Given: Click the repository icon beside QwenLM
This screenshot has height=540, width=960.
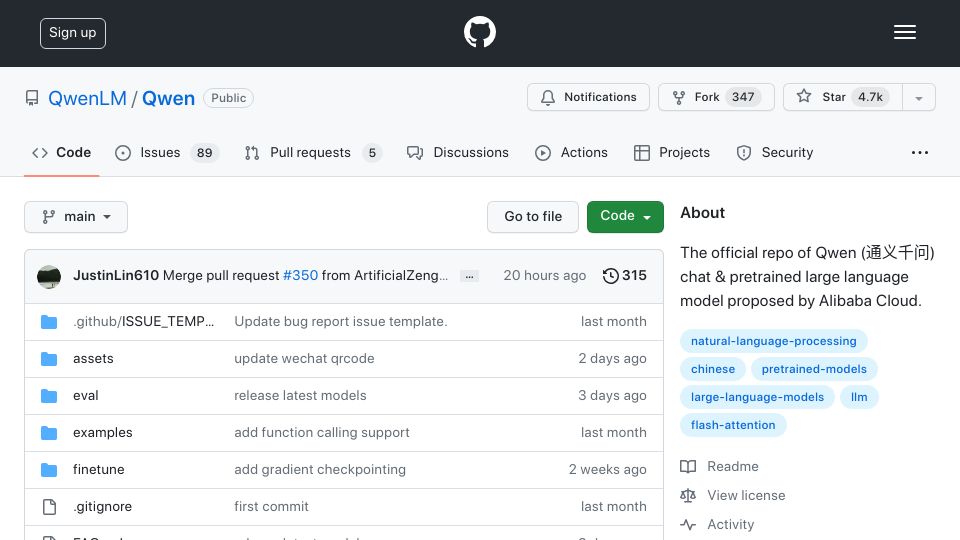Looking at the screenshot, I should (x=32, y=98).
